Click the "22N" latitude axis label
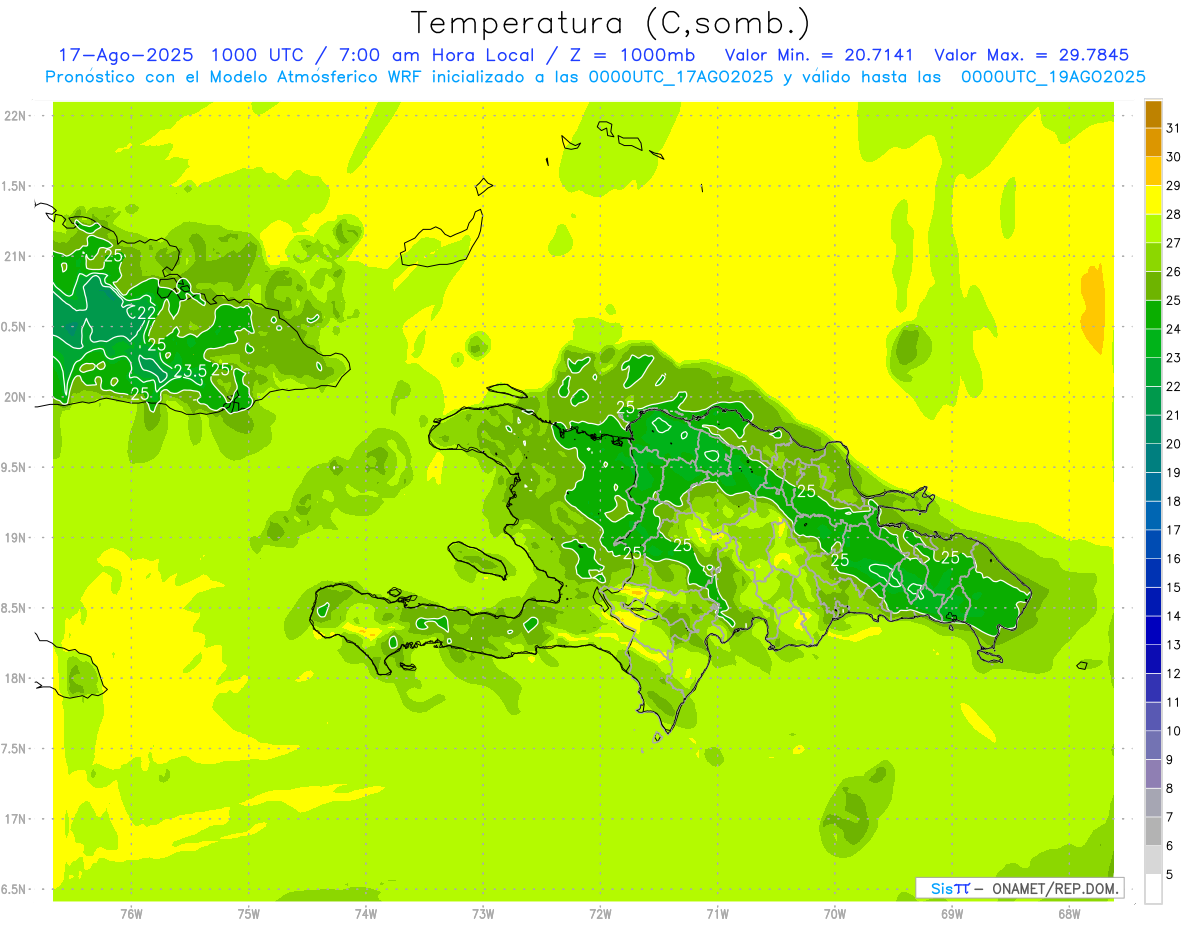1200x927 pixels. click(15, 116)
